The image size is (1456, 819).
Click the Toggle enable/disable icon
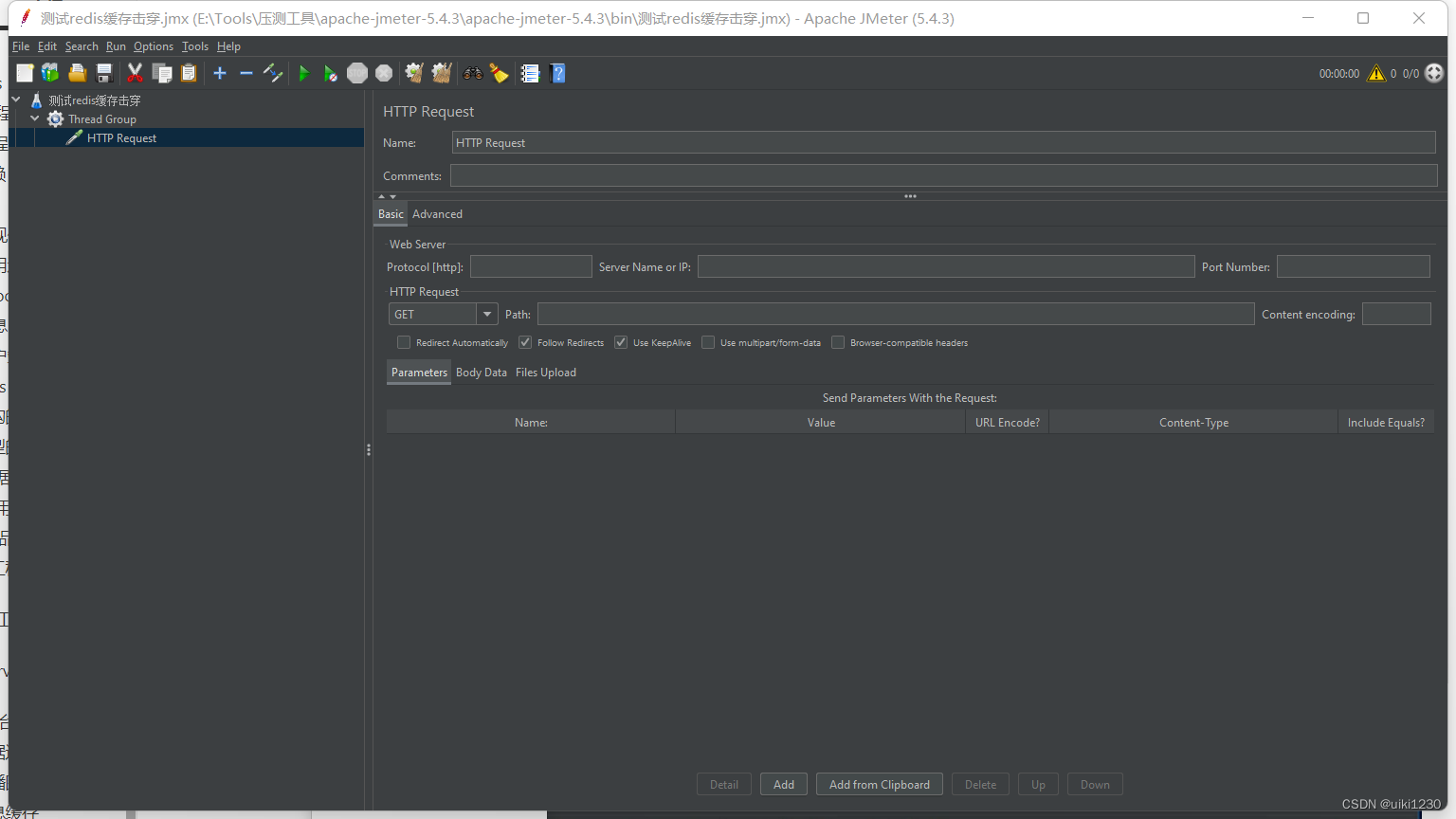click(x=273, y=73)
